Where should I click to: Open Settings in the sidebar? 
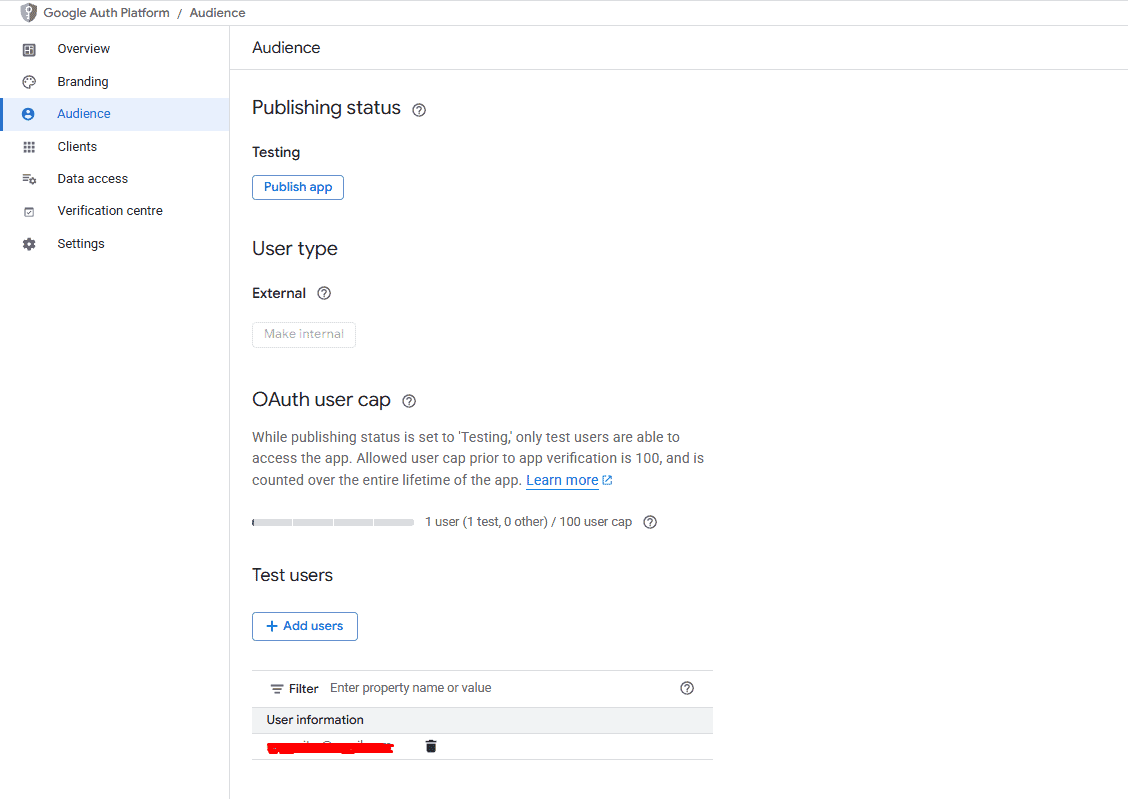click(80, 244)
